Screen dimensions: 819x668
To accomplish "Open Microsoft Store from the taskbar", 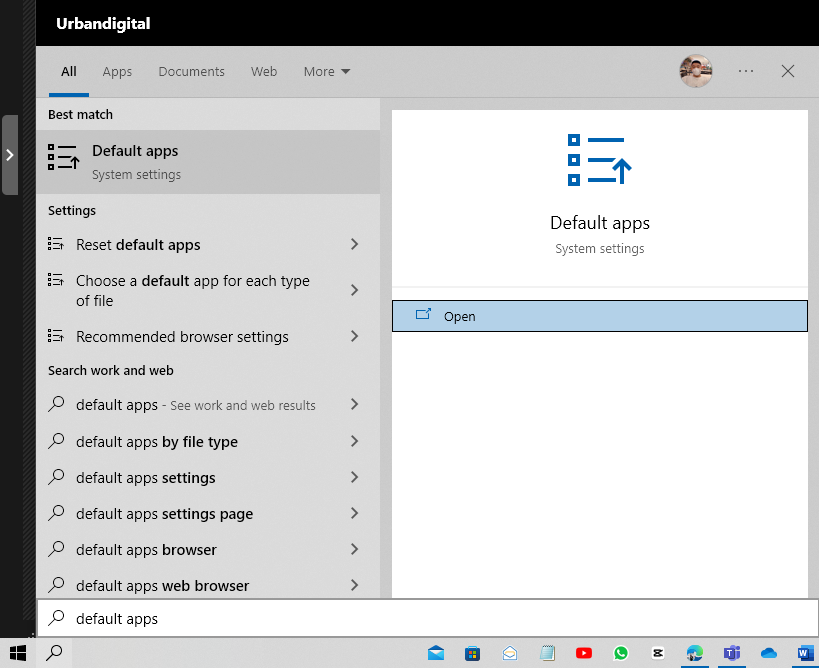I will 472,653.
